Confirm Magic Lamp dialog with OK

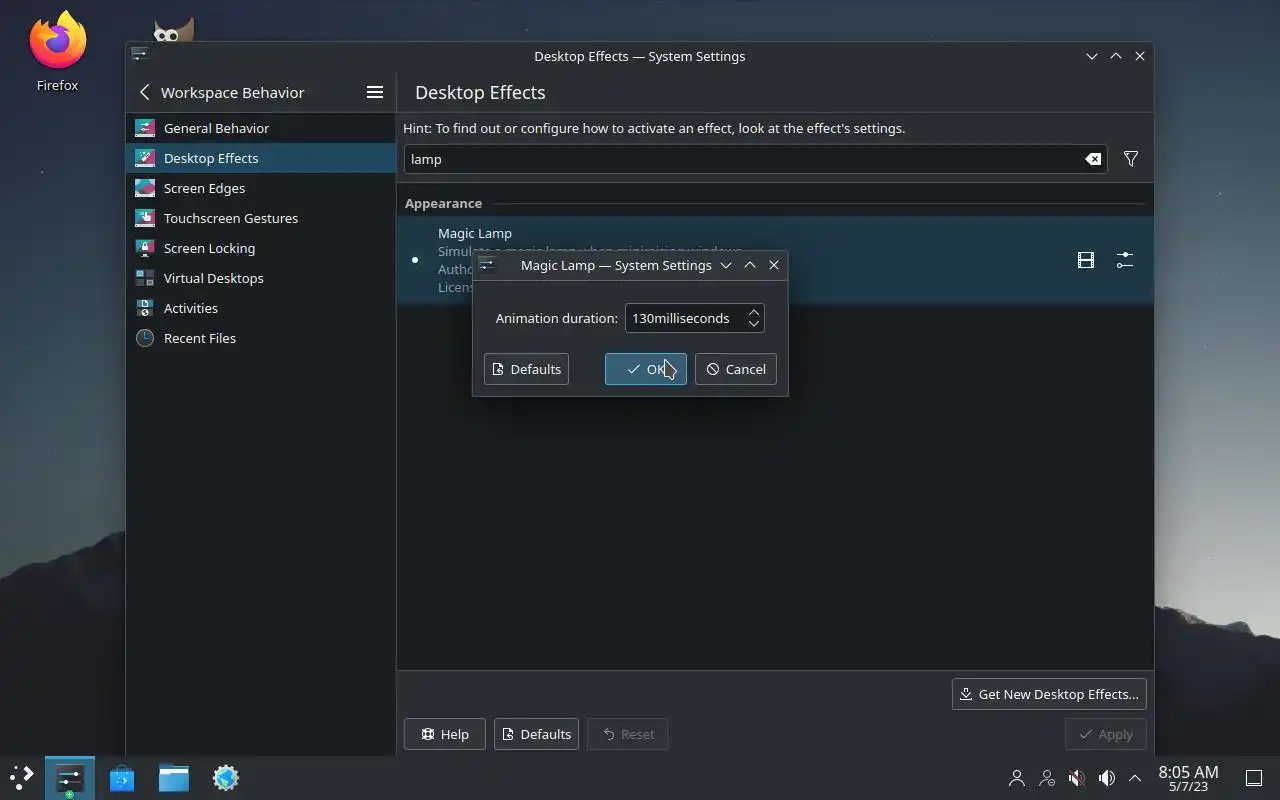click(x=646, y=369)
